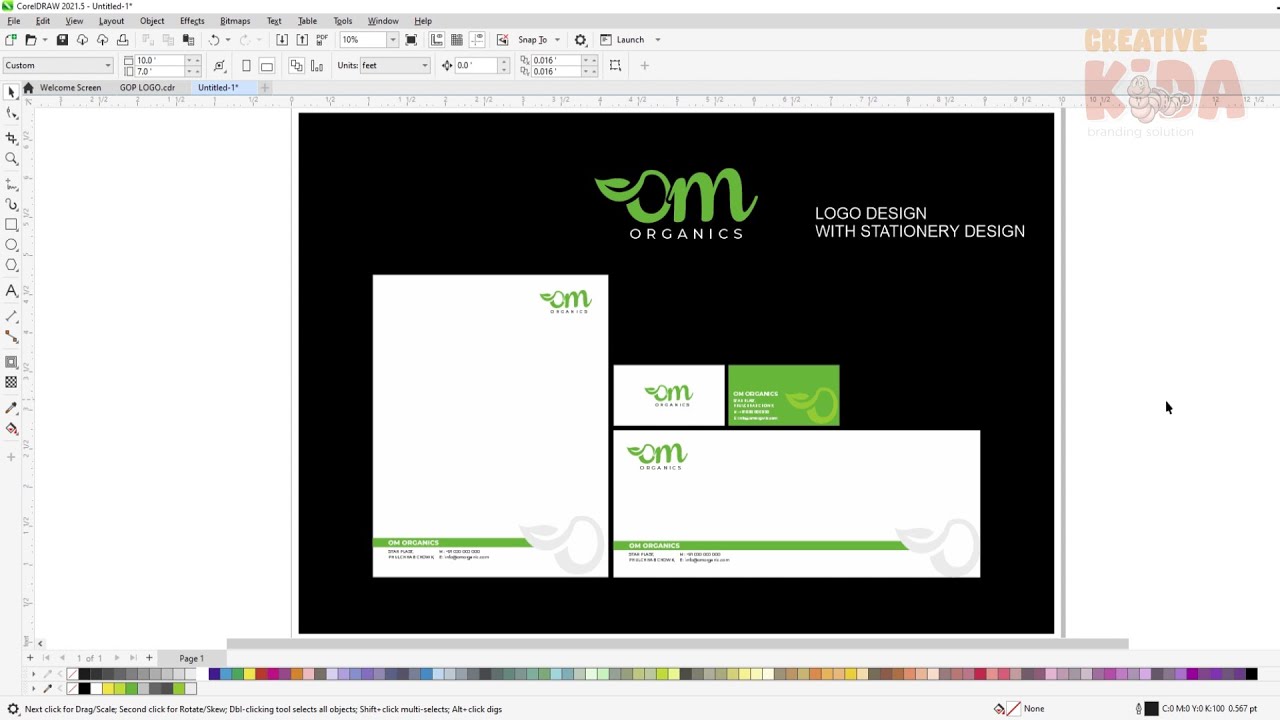Select the Transparency checkerboard tool
This screenshot has width=1280, height=720.
(x=11, y=382)
